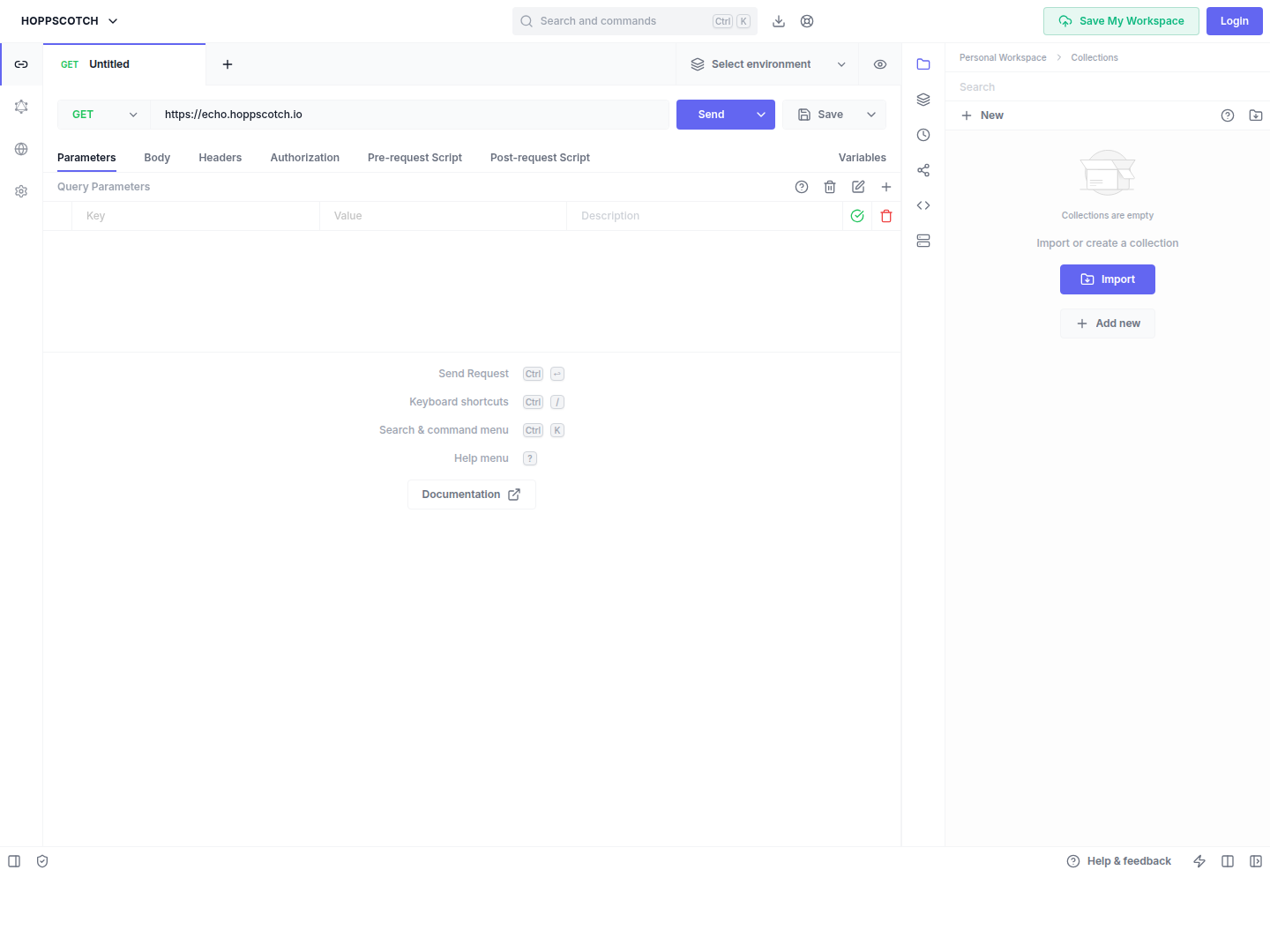Image resolution: width=1270 pixels, height=952 pixels.
Task: Open Settings gear in left sidebar
Action: (21, 191)
